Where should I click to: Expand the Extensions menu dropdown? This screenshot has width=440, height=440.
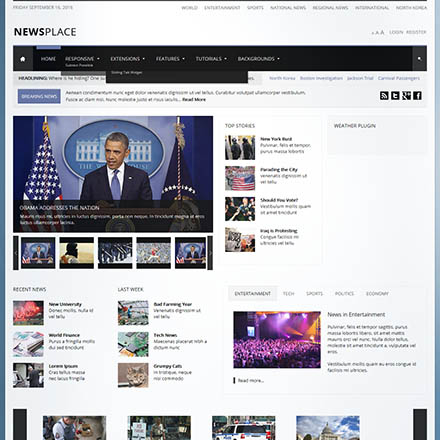tap(127, 59)
